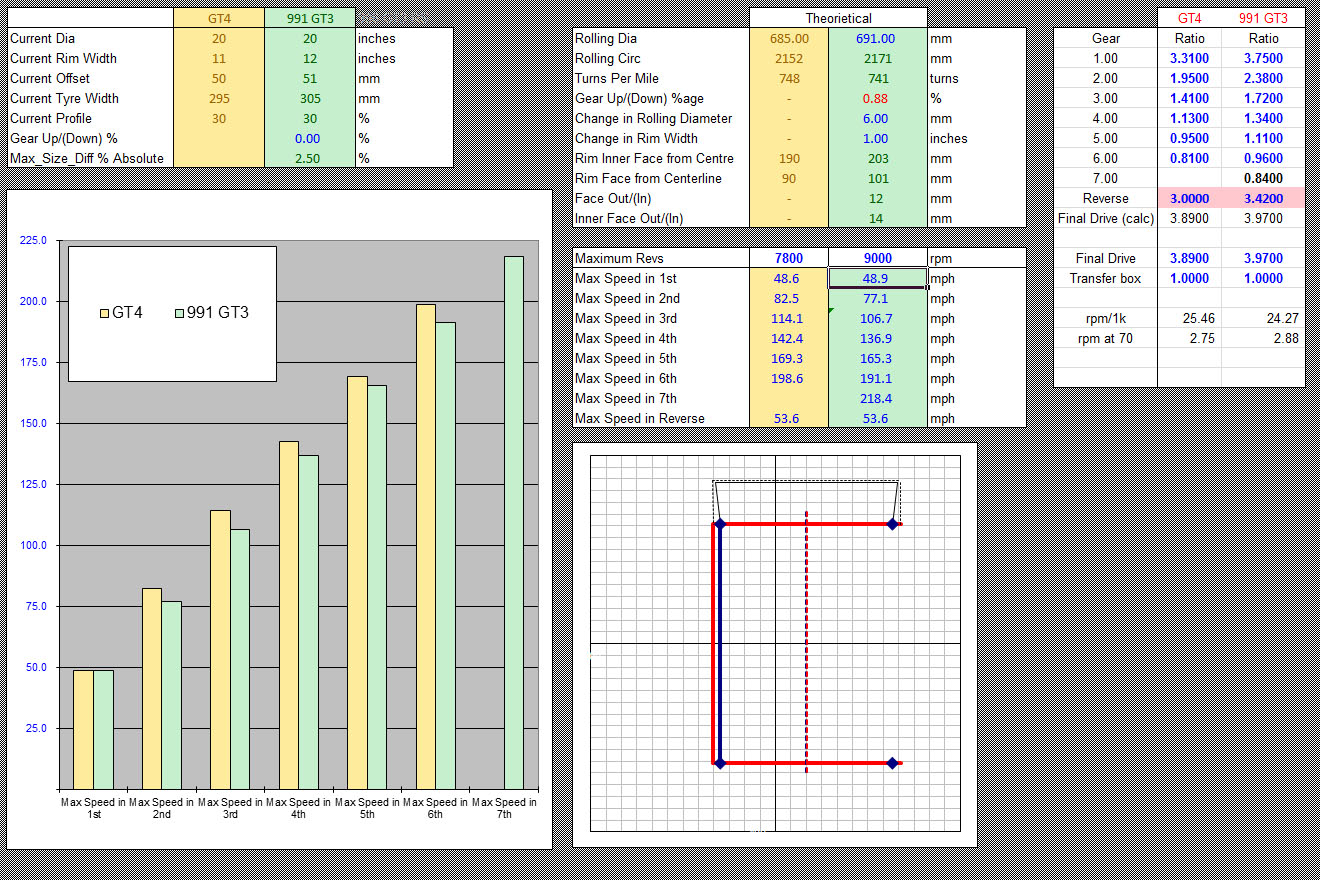
Task: Select the 6th gear ratio 0.8100
Action: click(x=1190, y=159)
